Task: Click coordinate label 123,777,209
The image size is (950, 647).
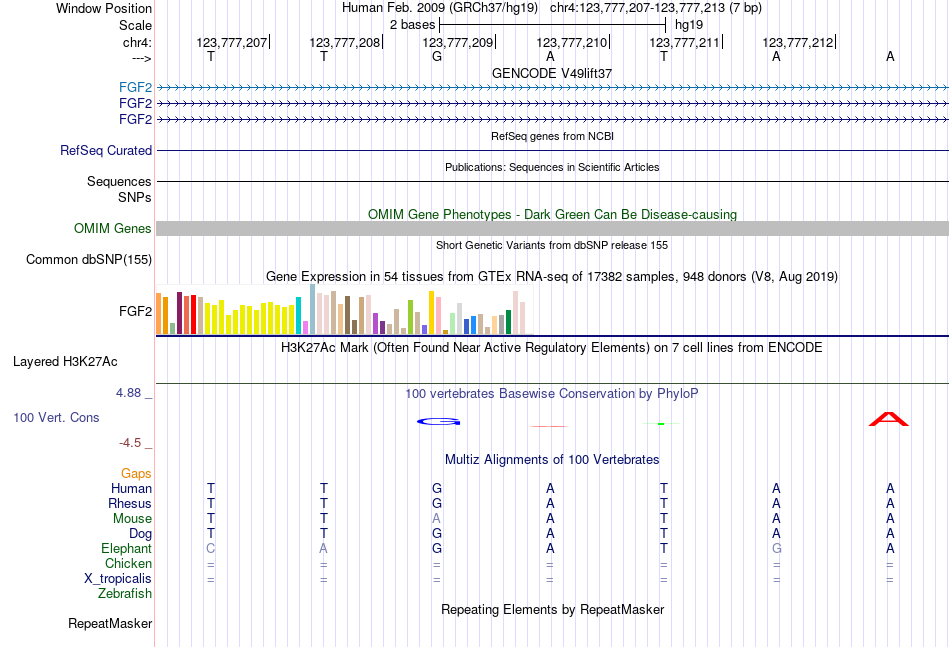Action: [x=457, y=42]
